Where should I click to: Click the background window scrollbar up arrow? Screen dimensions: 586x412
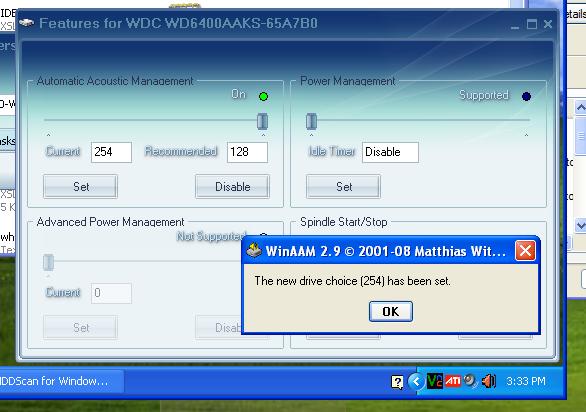coord(580,108)
